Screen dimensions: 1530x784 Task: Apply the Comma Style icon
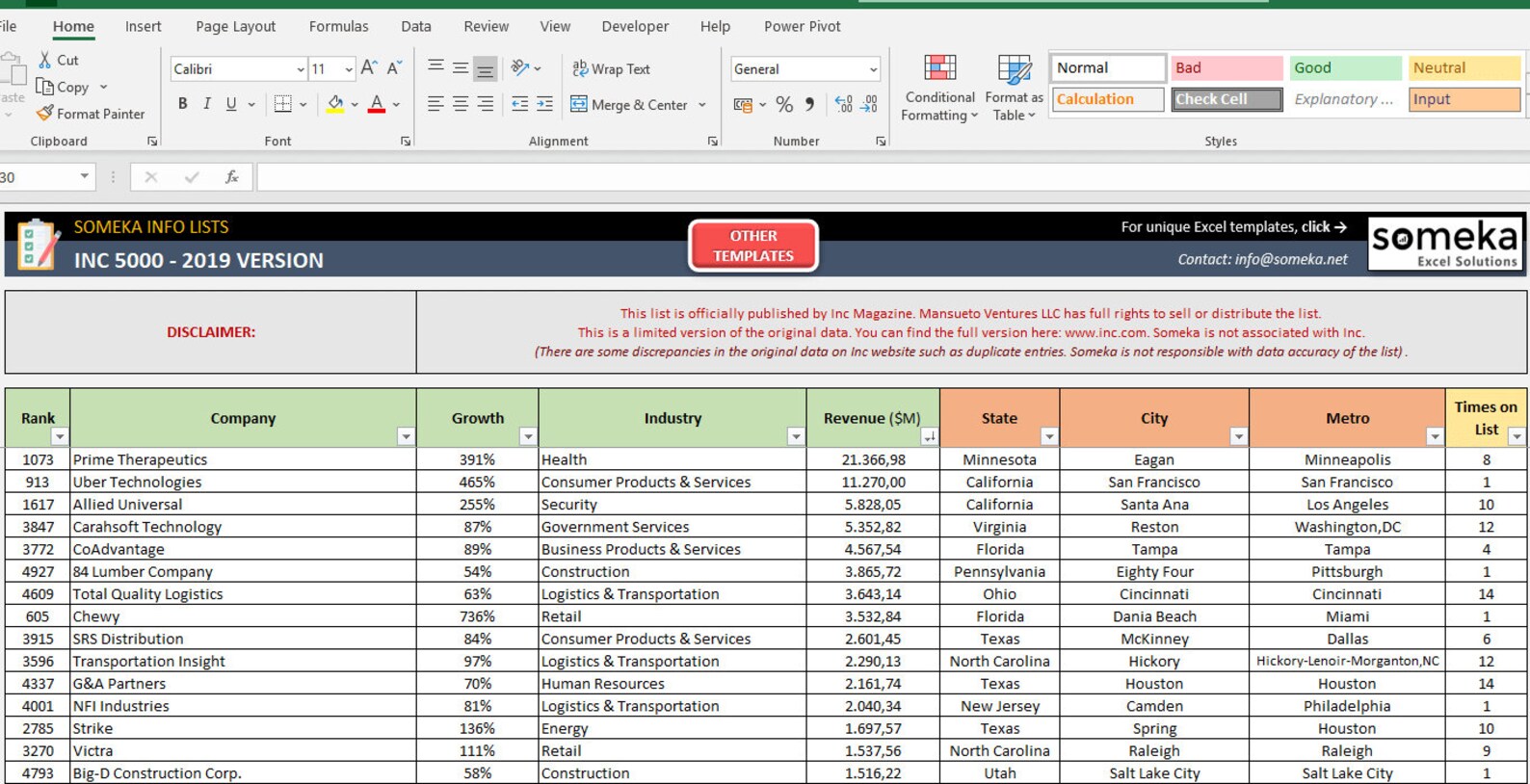tap(809, 104)
